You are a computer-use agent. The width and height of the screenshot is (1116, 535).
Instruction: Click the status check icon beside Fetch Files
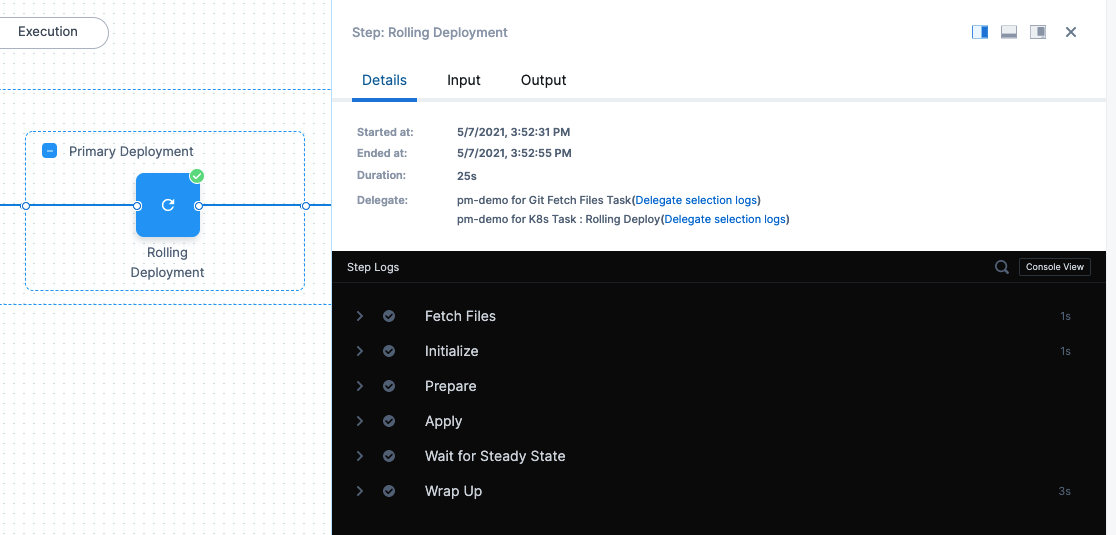(x=389, y=316)
